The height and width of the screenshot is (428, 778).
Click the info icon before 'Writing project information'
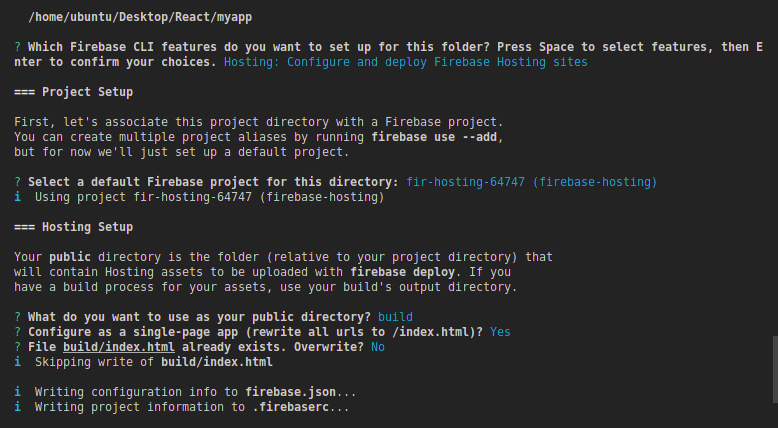[17, 407]
